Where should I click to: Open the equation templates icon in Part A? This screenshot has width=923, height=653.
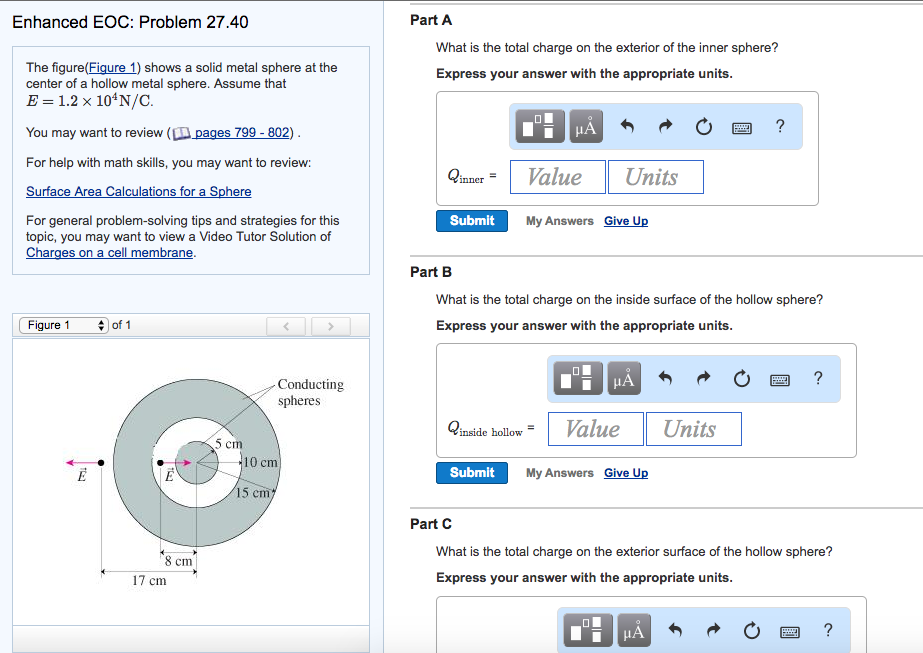pyautogui.click(x=538, y=127)
